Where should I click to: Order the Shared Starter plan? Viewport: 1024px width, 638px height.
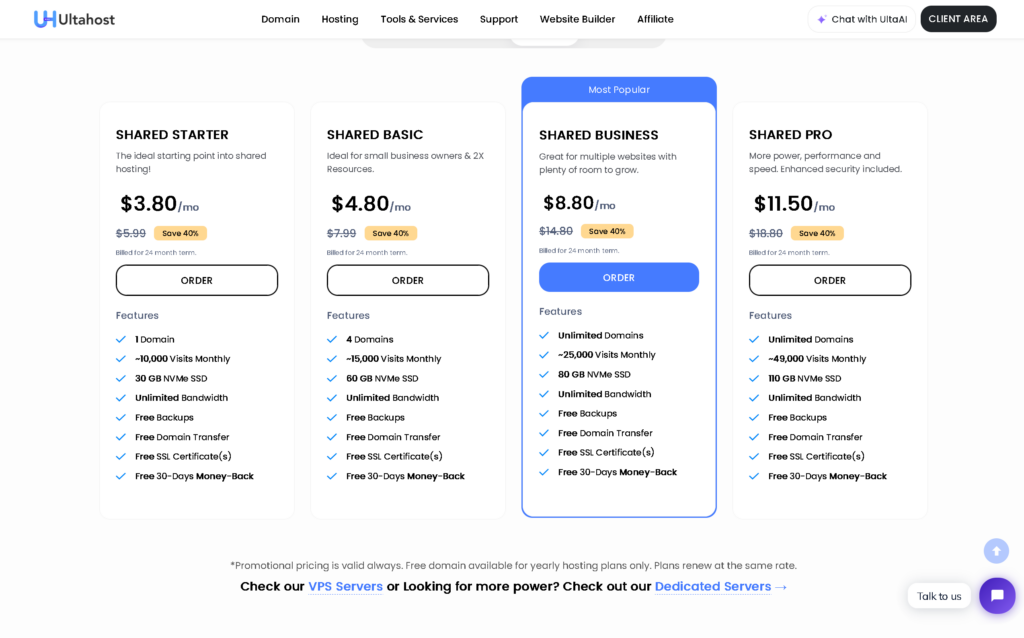tap(197, 280)
